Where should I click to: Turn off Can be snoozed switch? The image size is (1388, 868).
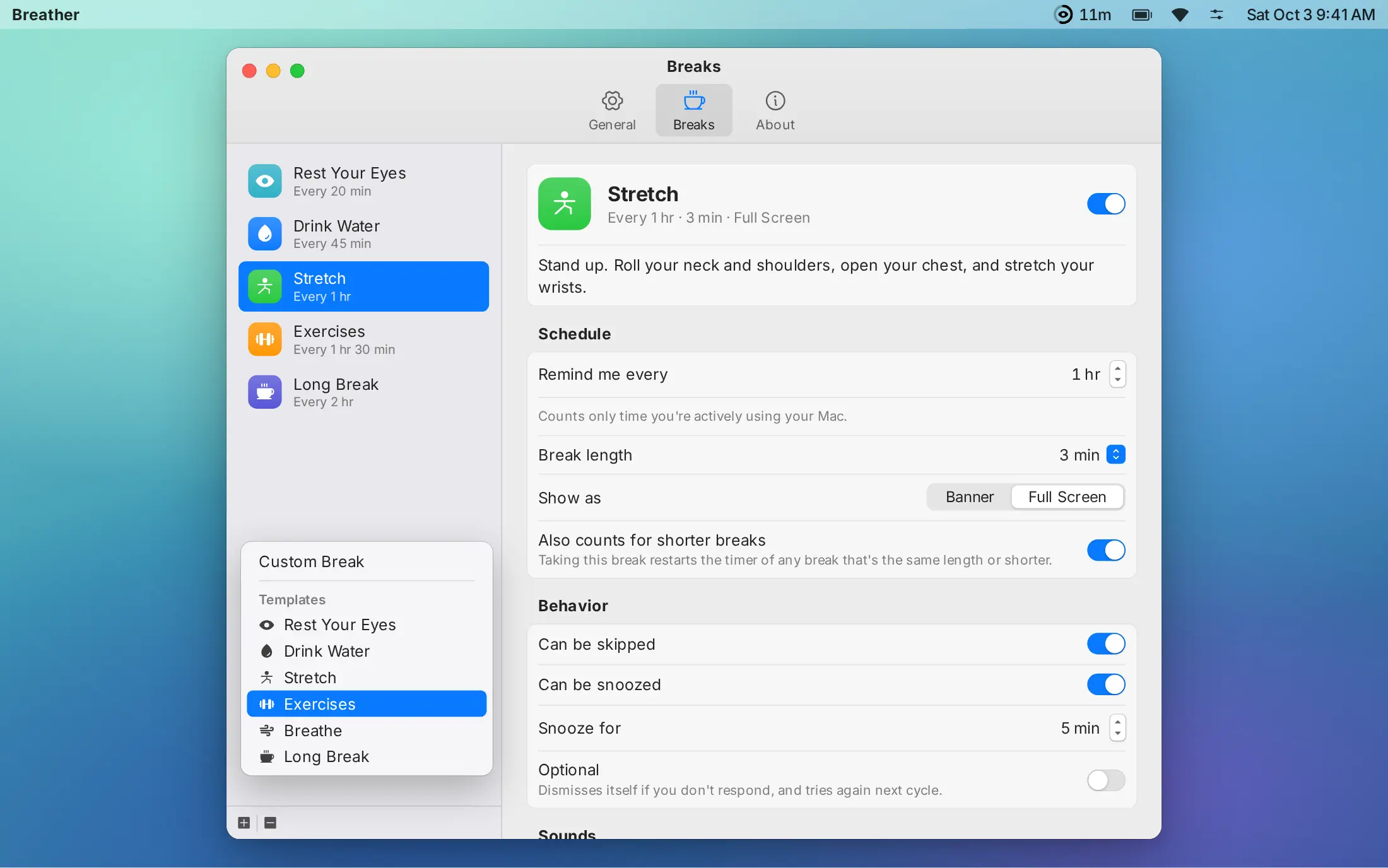coord(1106,684)
